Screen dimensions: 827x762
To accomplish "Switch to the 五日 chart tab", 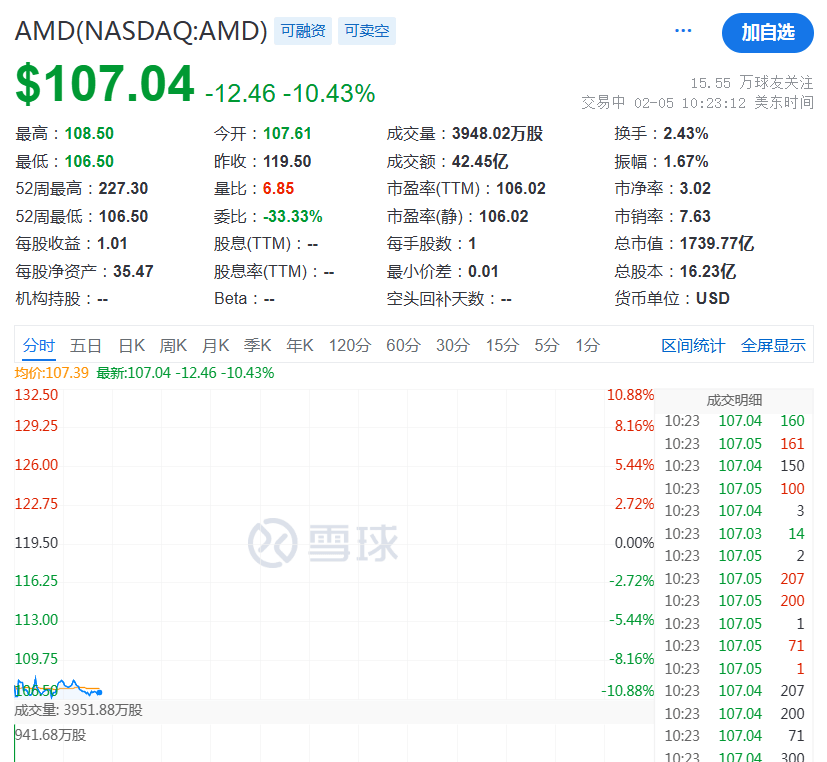I will tap(87, 345).
